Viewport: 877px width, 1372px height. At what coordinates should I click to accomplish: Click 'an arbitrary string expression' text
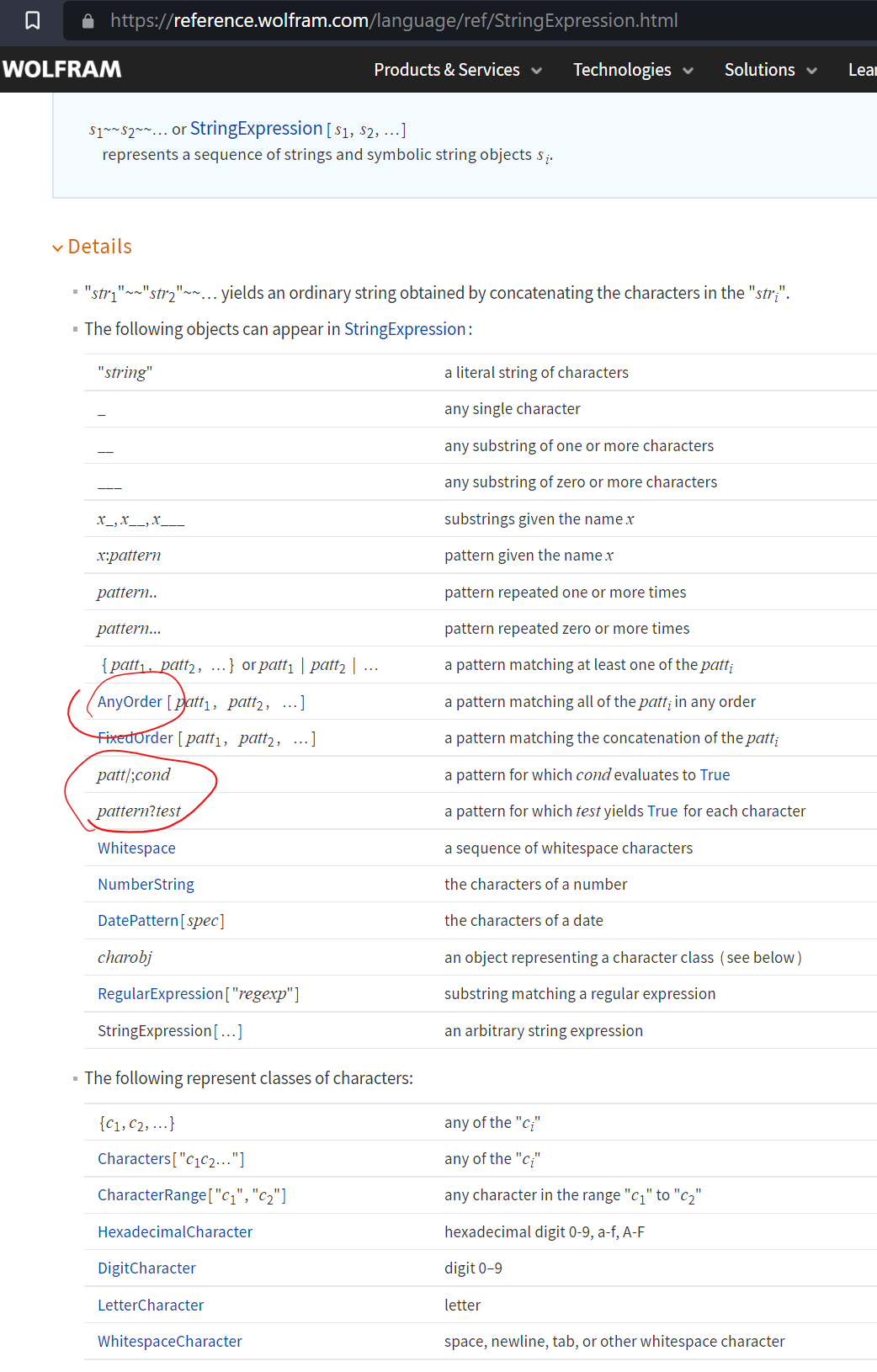544,1031
